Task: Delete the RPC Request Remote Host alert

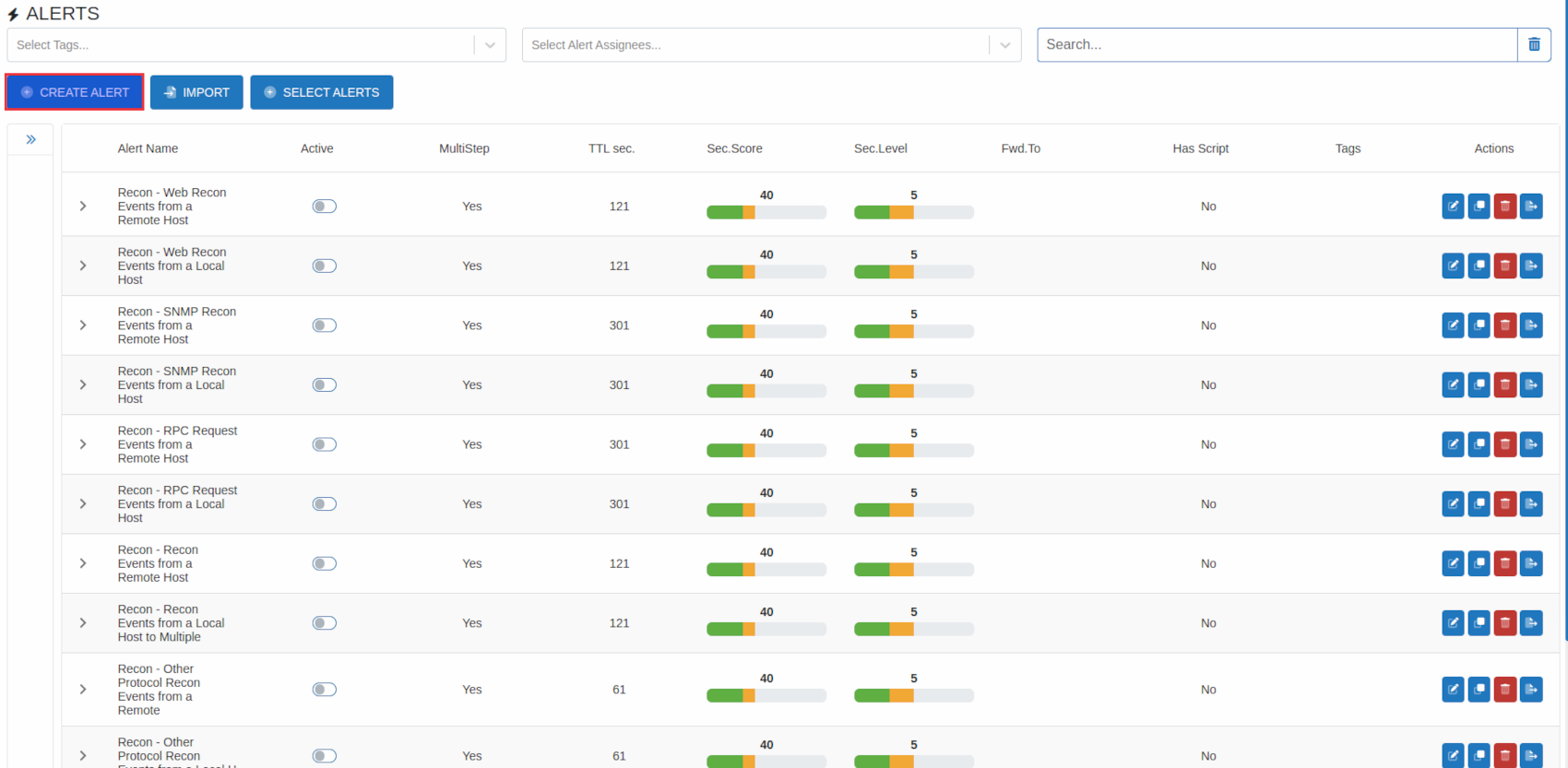Action: (1504, 444)
